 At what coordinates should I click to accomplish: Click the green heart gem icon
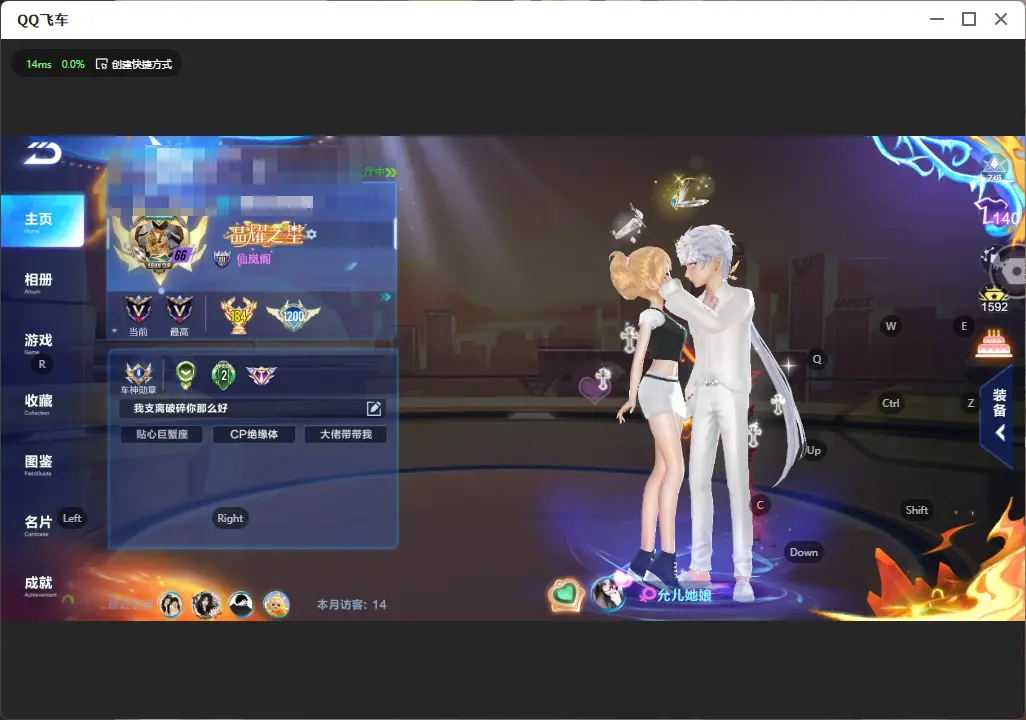566,594
